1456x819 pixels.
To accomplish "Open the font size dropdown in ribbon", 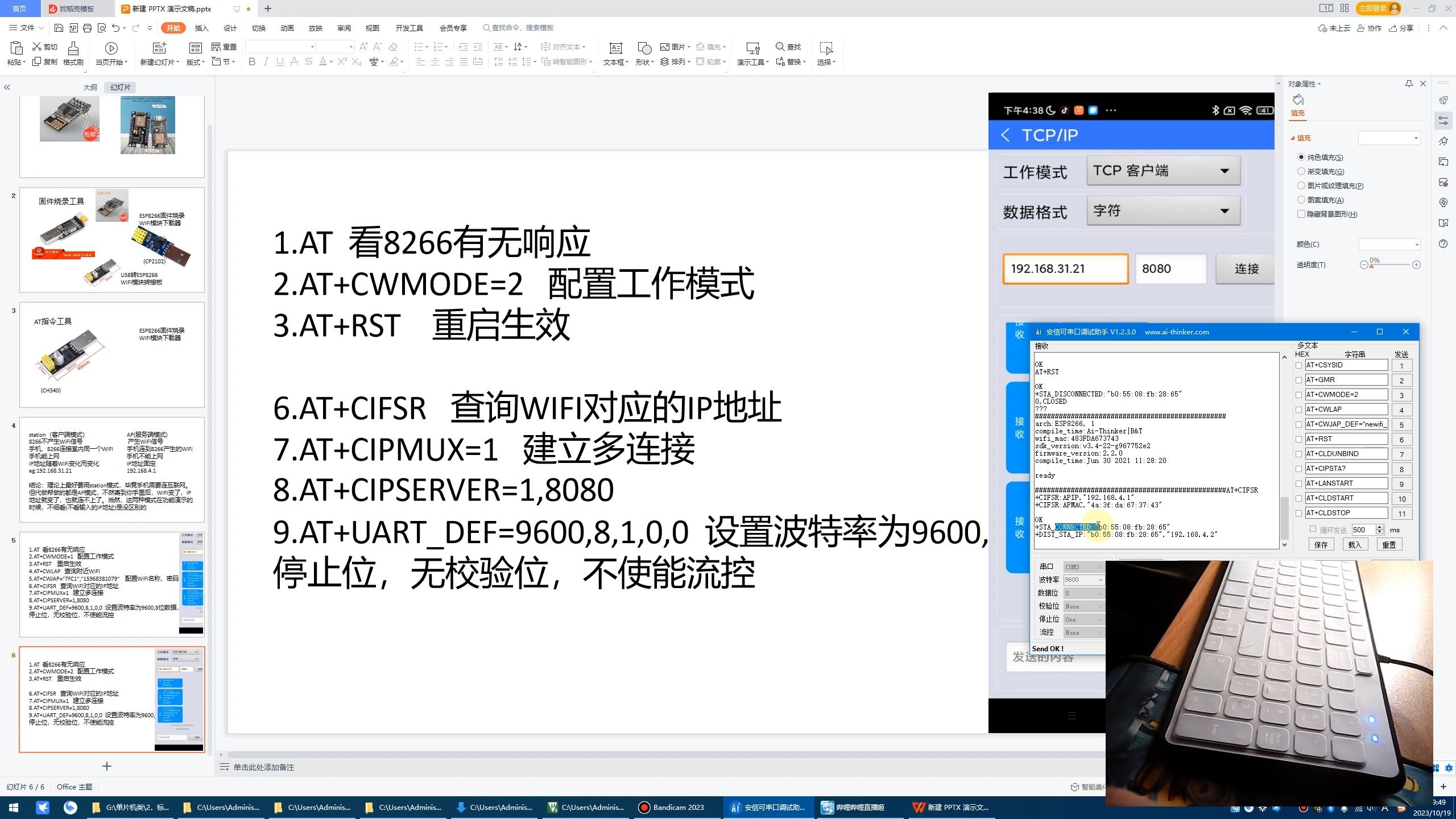I will coord(351,47).
